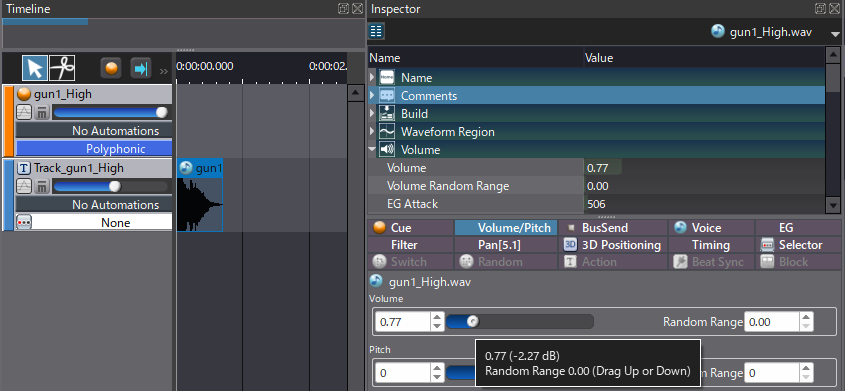Click the timeline vertical scrollbar up arrow
This screenshot has height=391, width=845.
click(x=356, y=93)
